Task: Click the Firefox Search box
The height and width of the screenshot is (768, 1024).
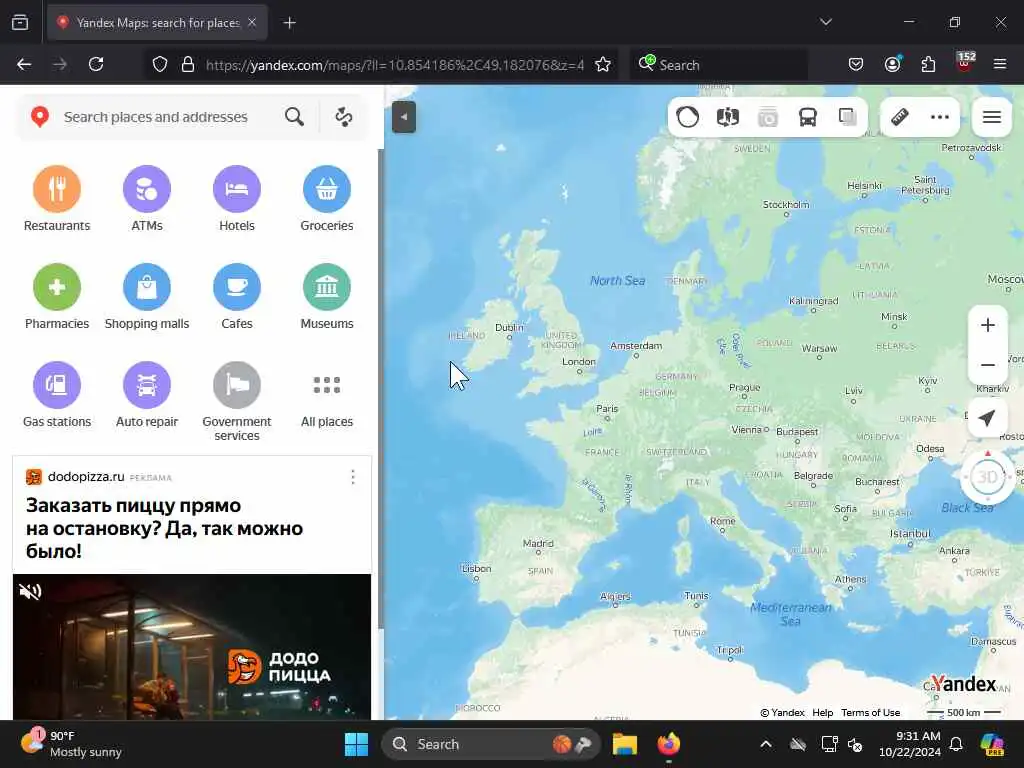Action: [720, 65]
